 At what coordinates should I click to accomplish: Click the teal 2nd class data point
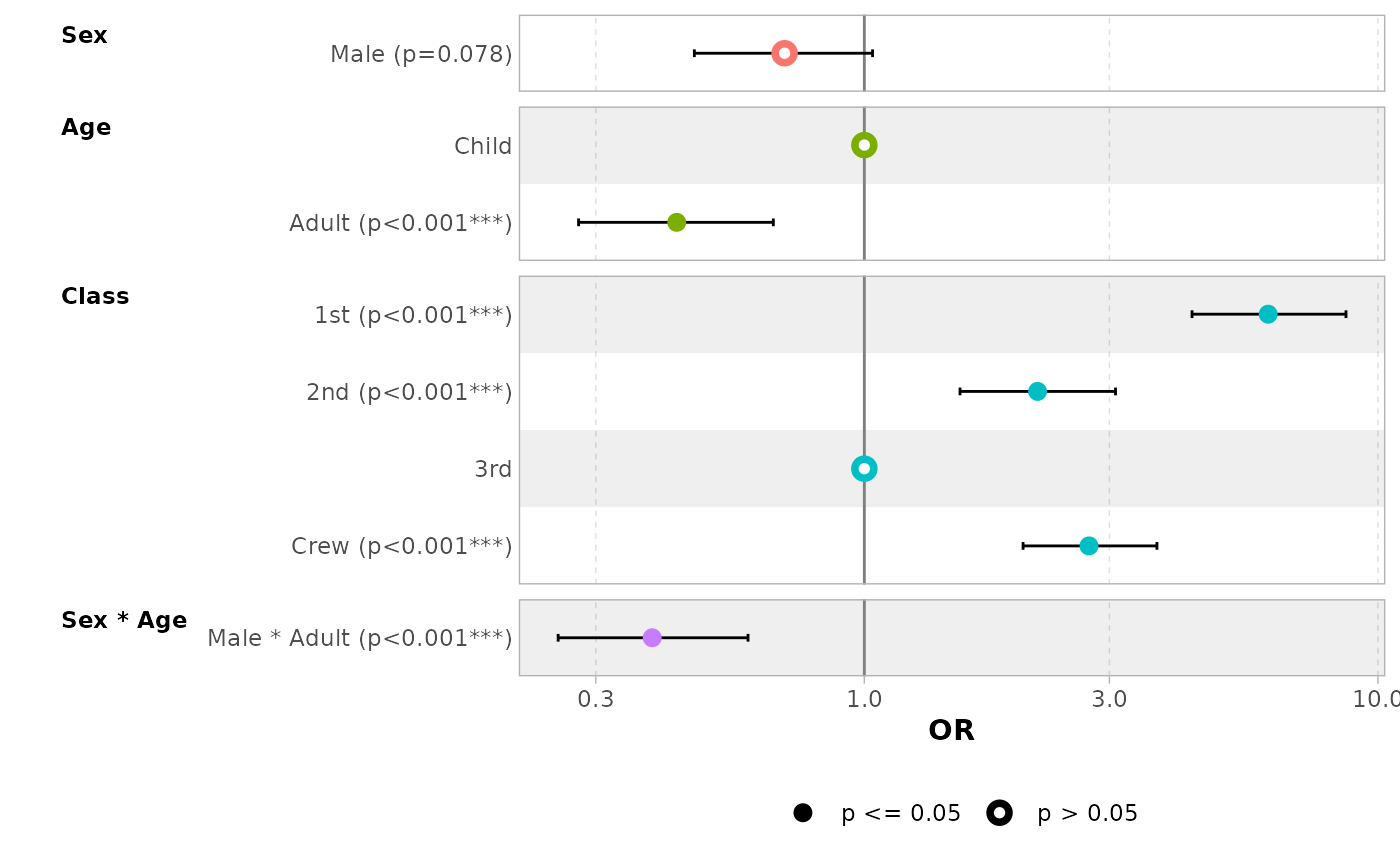point(1037,391)
